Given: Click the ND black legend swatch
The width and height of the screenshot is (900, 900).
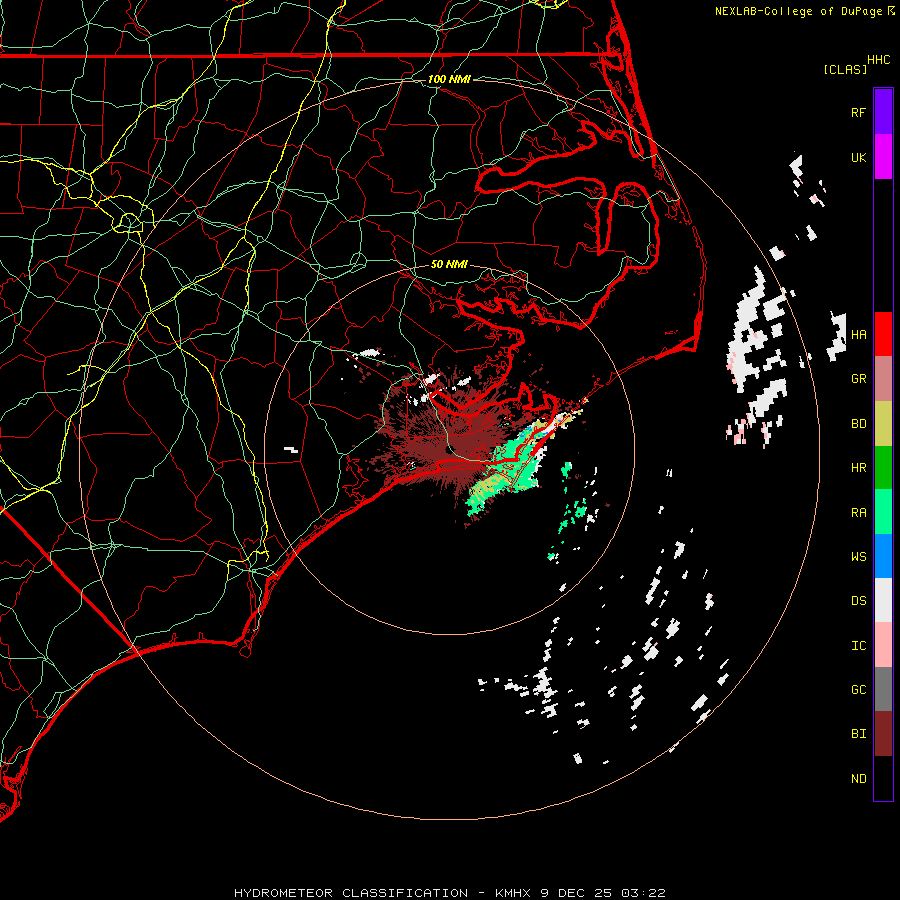Looking at the screenshot, I should [883, 778].
